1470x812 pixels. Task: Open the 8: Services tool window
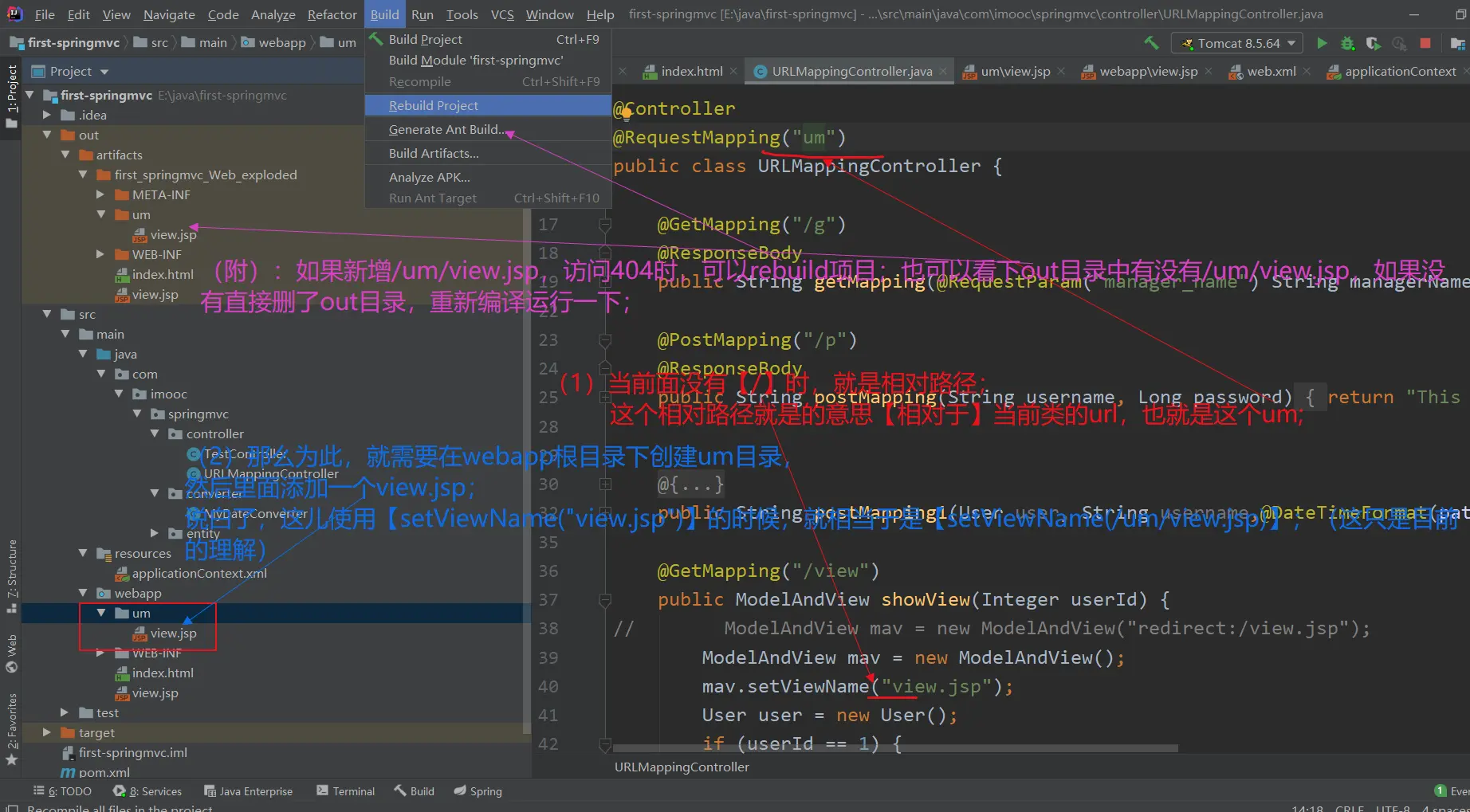[147, 790]
